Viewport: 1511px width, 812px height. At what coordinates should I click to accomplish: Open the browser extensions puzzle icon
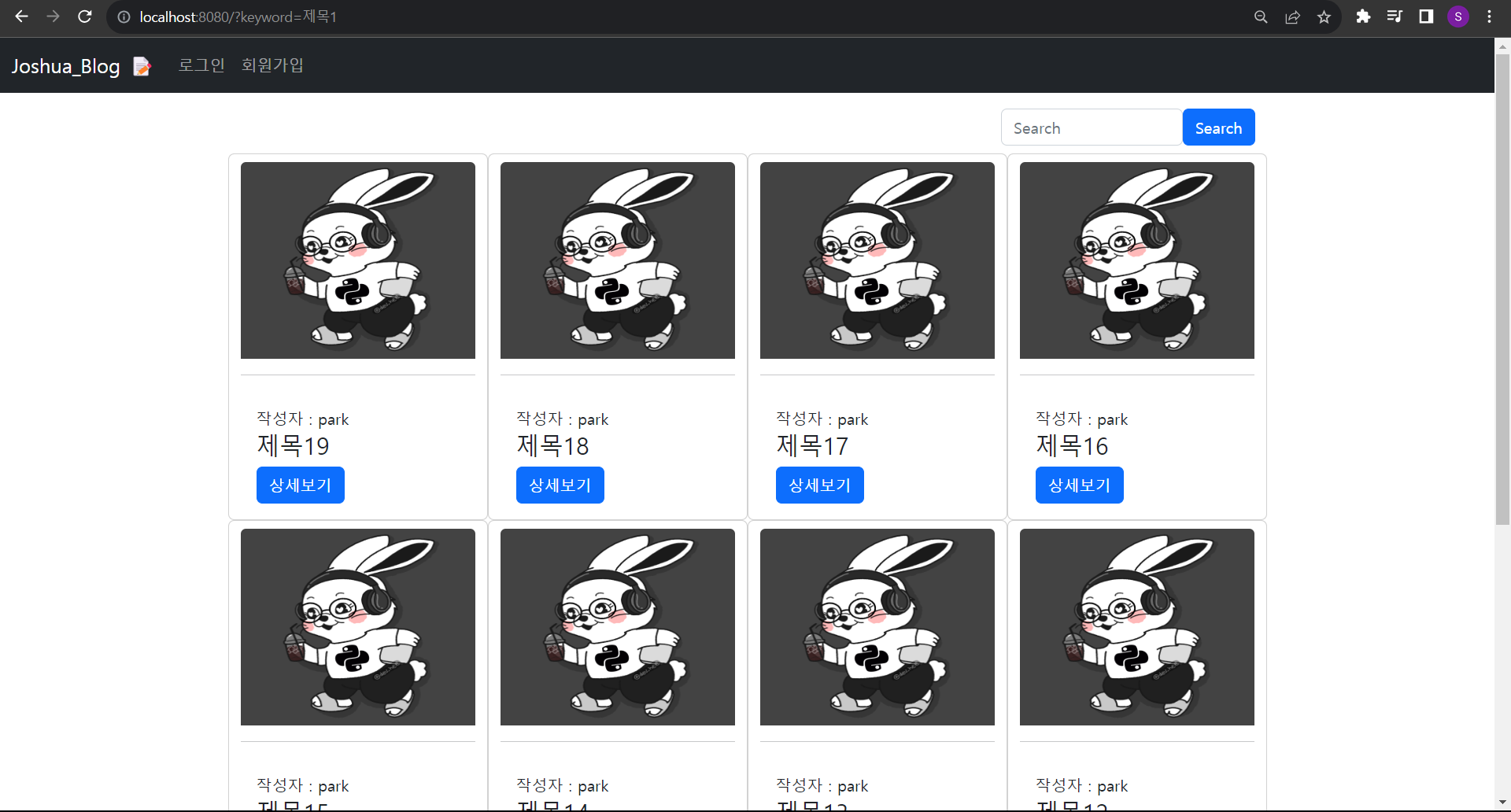click(x=1363, y=17)
